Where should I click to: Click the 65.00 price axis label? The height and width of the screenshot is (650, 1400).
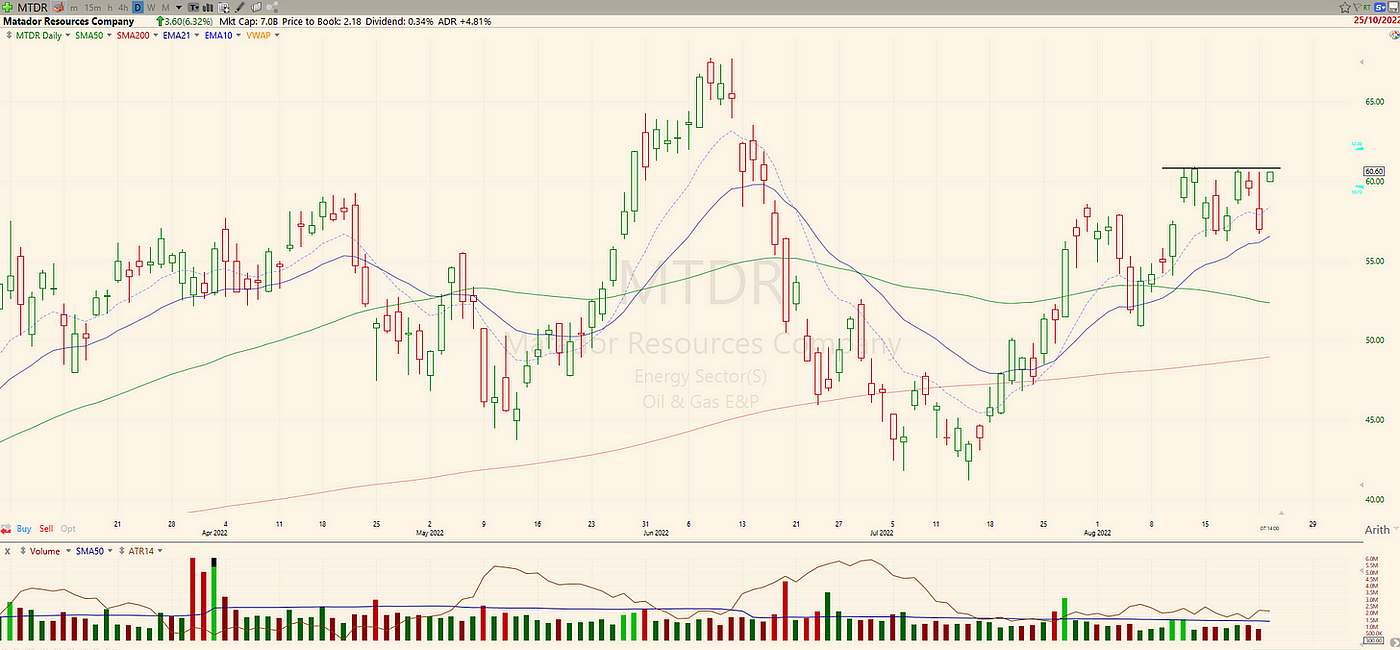pyautogui.click(x=1373, y=102)
